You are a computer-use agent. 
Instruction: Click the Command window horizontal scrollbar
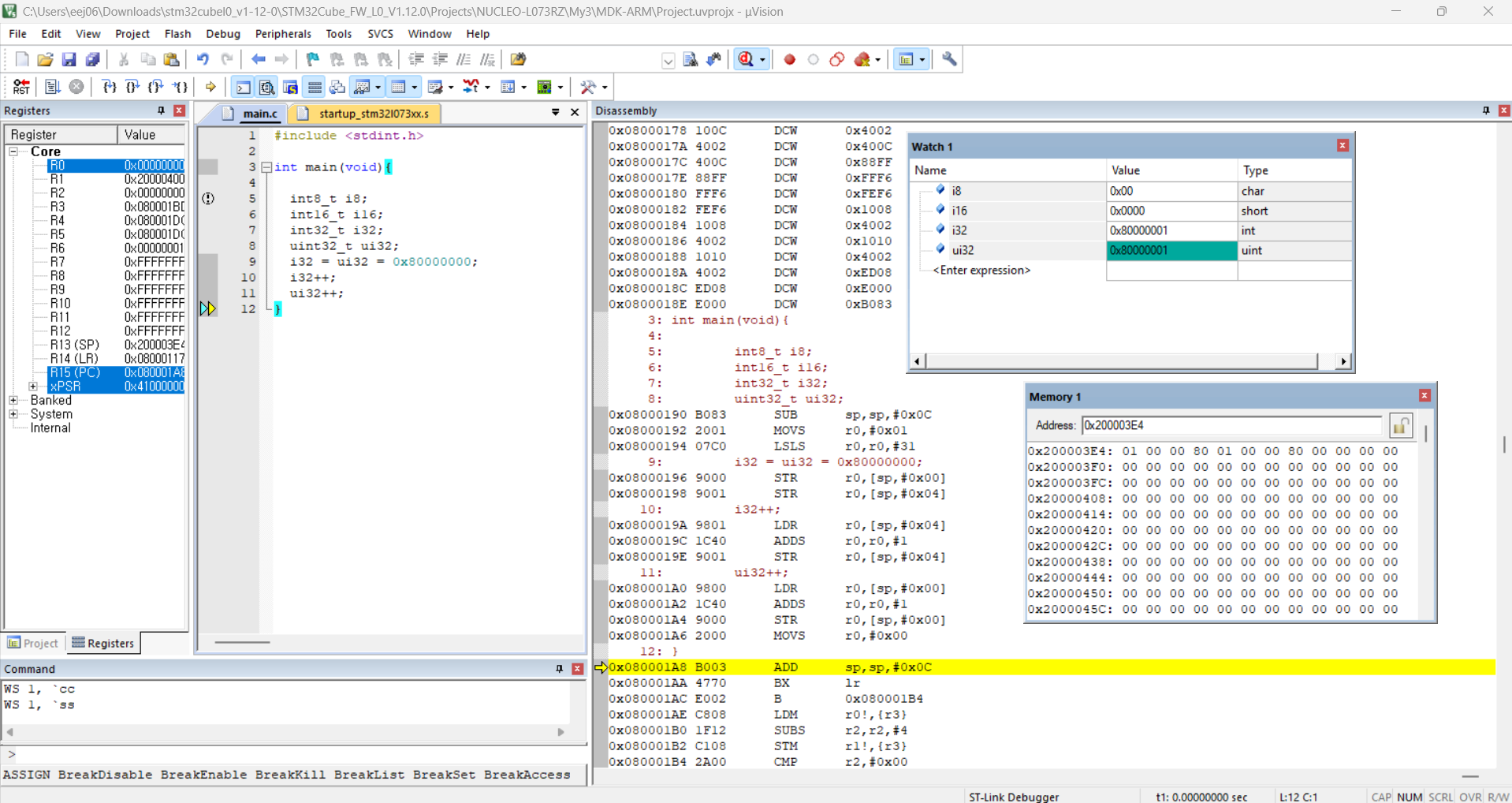point(286,732)
